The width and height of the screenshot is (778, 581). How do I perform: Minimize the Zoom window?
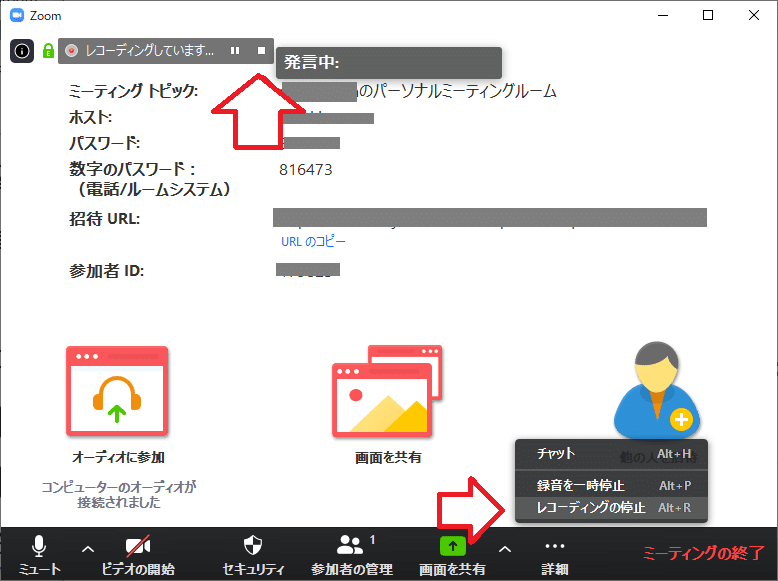[x=663, y=15]
